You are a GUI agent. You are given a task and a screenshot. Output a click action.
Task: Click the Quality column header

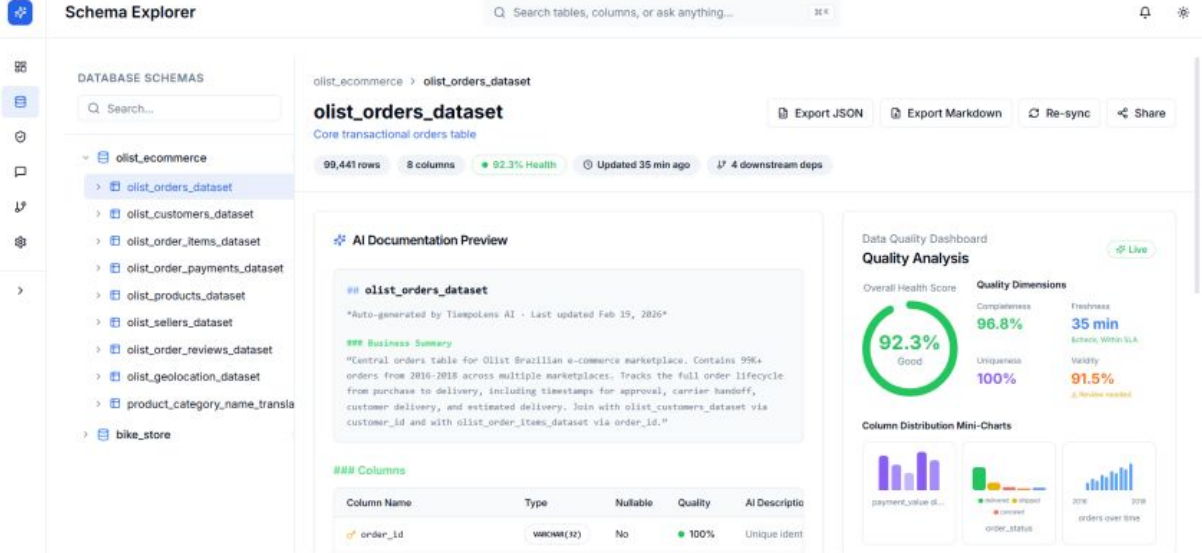tap(694, 503)
